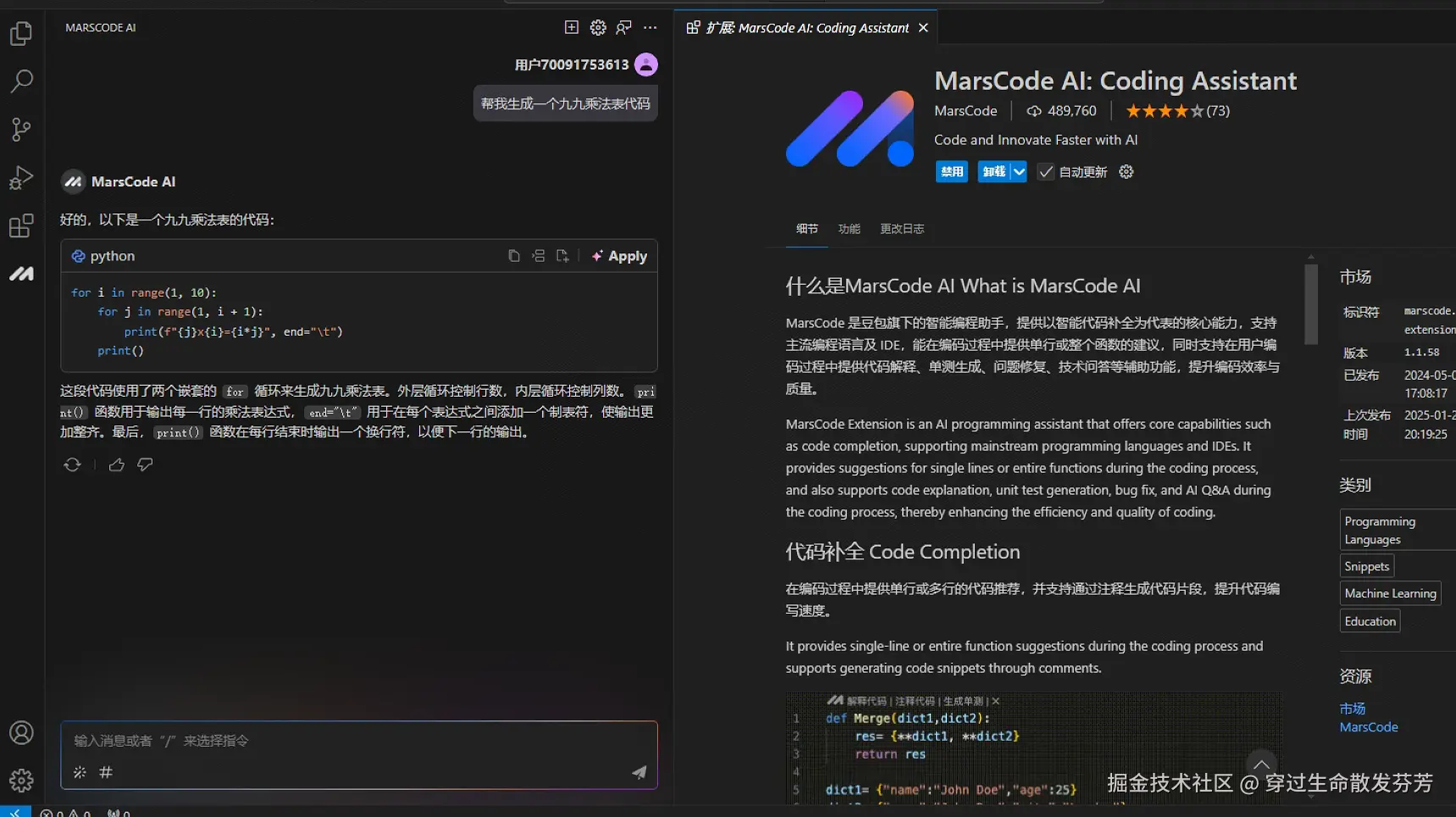The image size is (1456, 817).
Task: Open the Source Control view
Action: 21,130
